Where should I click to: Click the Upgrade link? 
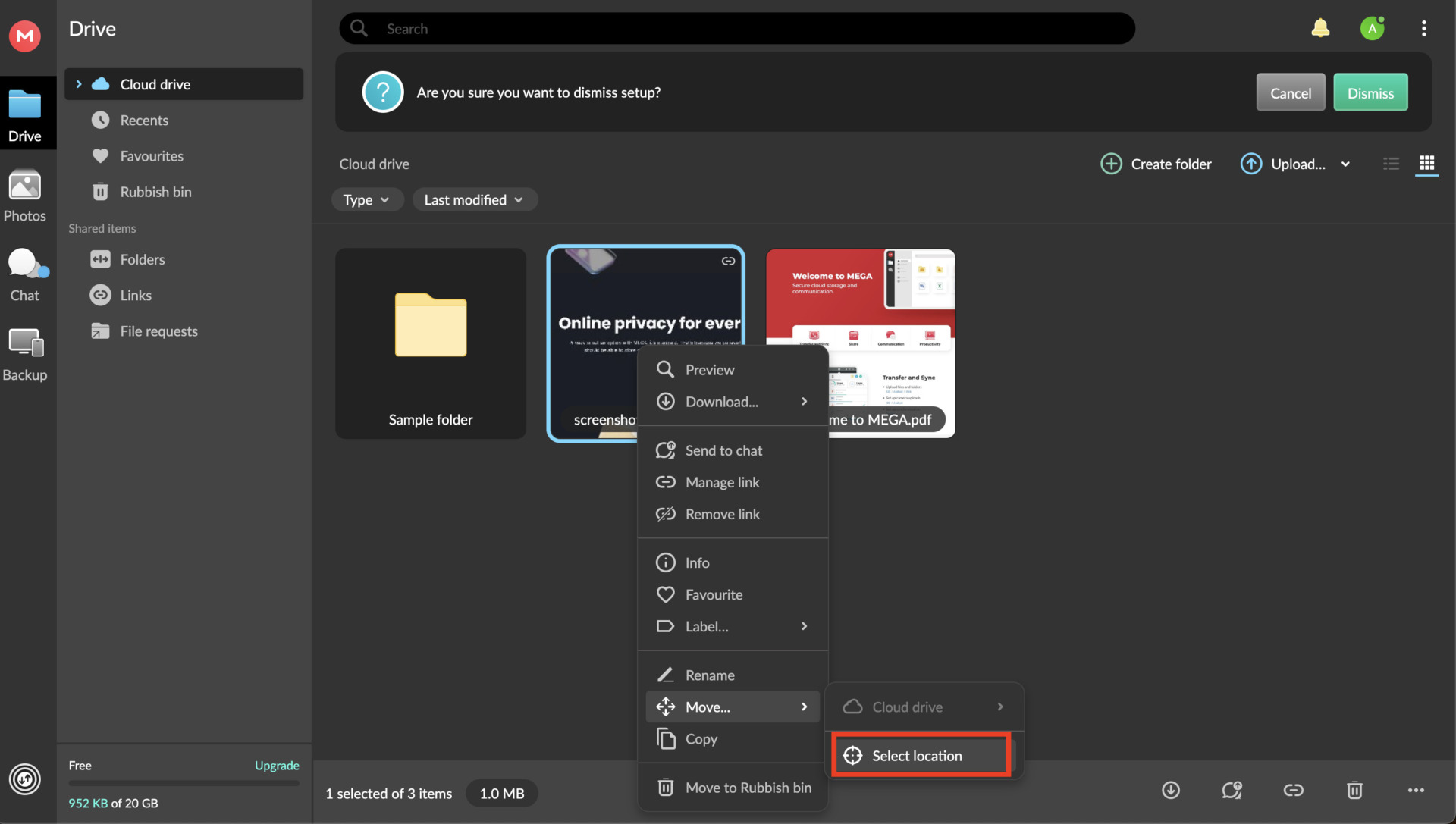277,766
